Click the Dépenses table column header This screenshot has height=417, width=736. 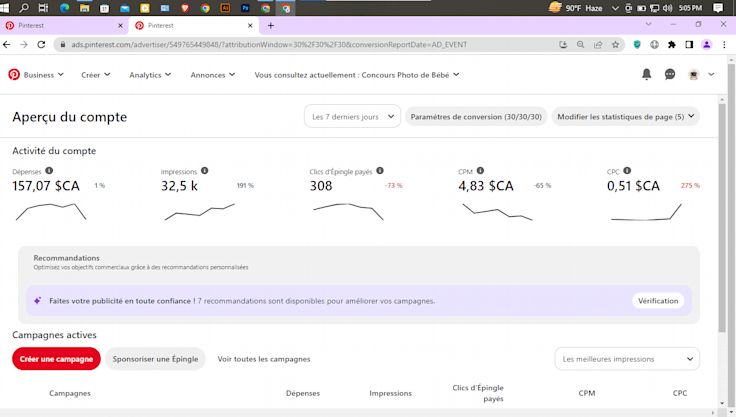(x=303, y=393)
